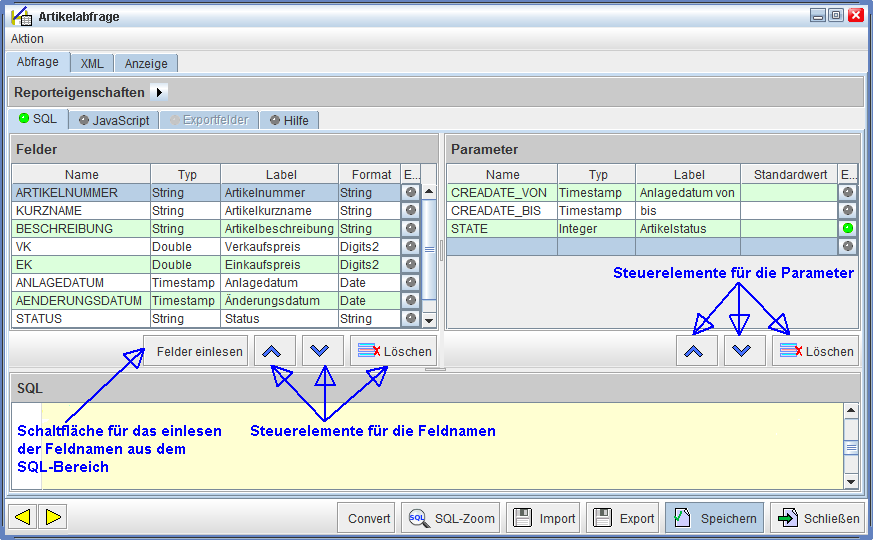The width and height of the screenshot is (873, 540).
Task: Move selected parameter up in Parameter panel
Action: [x=697, y=351]
